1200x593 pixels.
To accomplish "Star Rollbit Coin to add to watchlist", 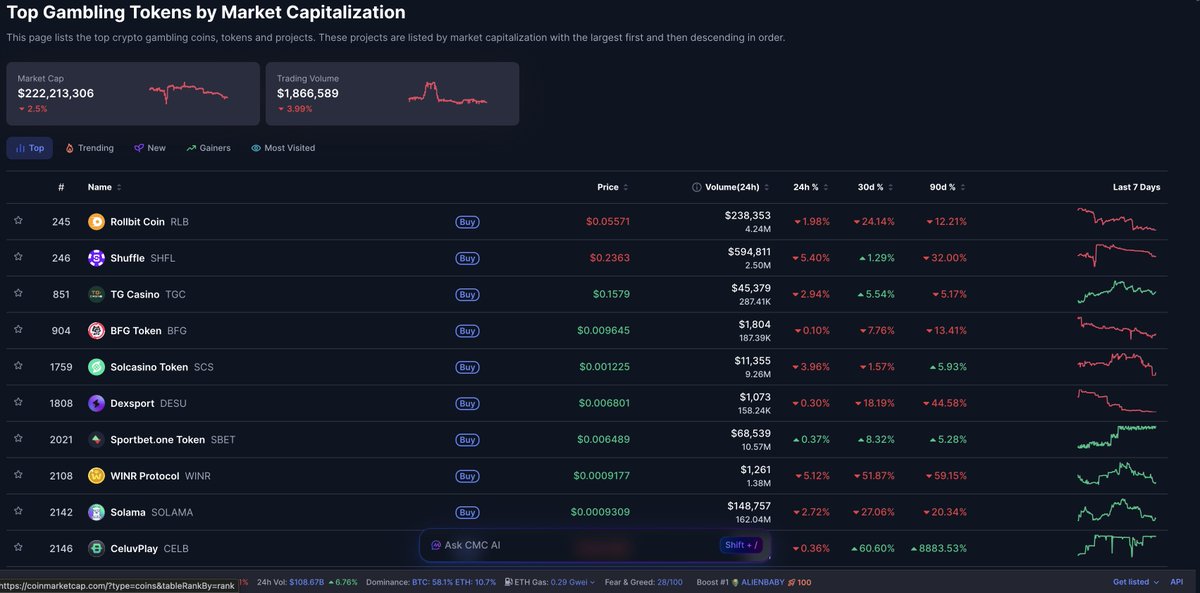I will (x=18, y=221).
